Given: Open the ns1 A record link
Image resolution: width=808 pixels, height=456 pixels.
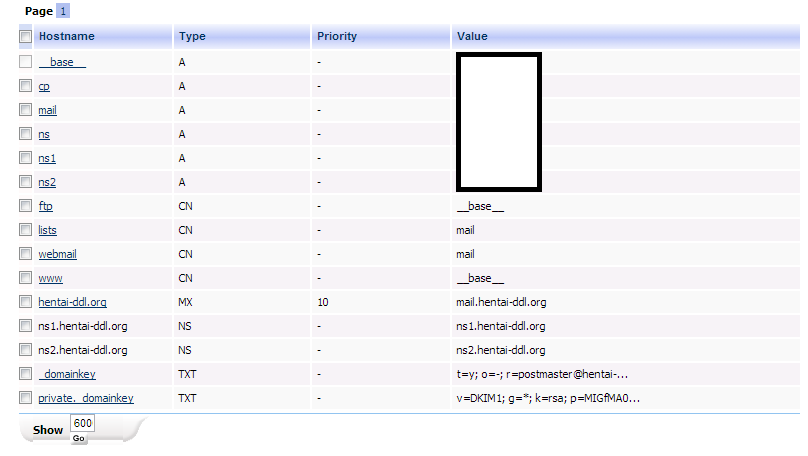Looking at the screenshot, I should (x=47, y=158).
